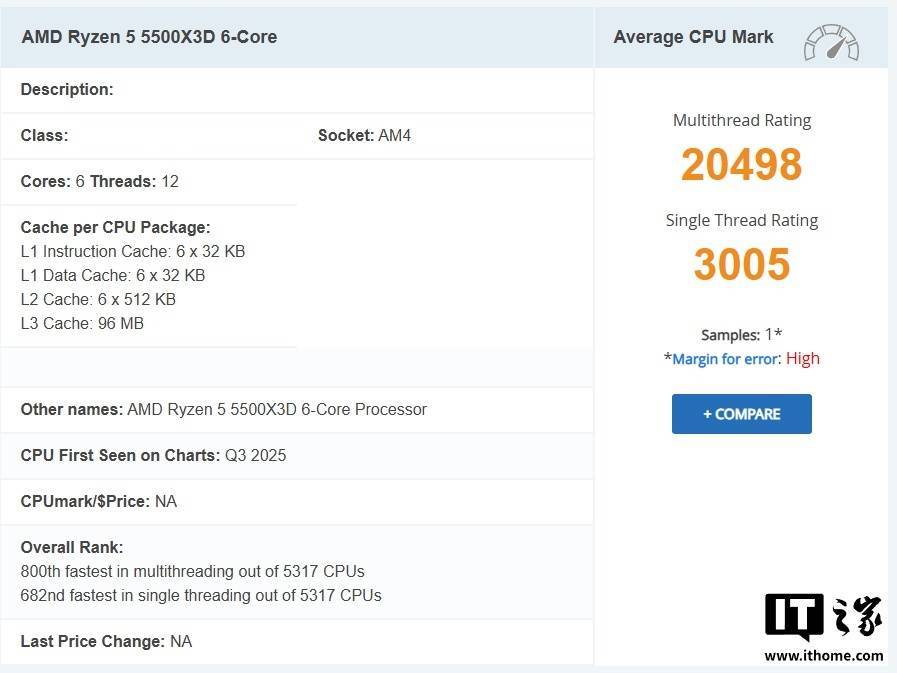
Task: Click the red High margin text
Action: pyautogui.click(x=803, y=359)
